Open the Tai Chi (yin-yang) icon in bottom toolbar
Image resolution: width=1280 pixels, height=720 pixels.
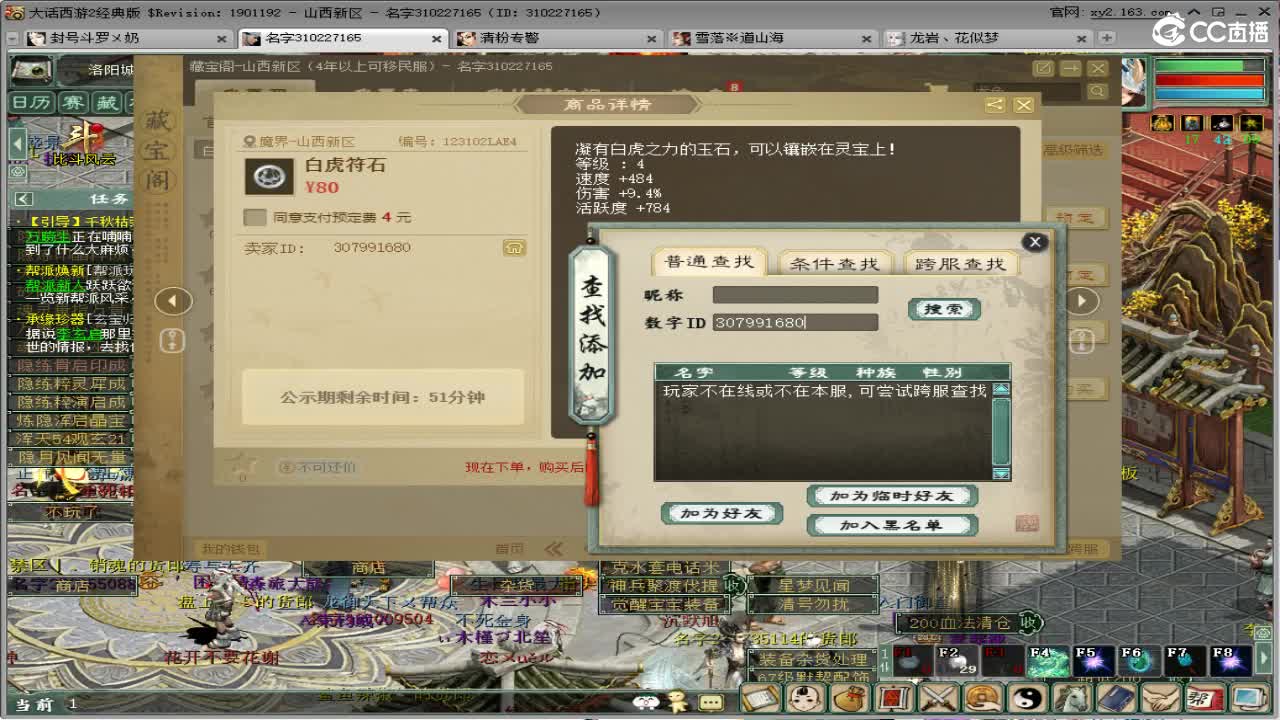pyautogui.click(x=1028, y=699)
